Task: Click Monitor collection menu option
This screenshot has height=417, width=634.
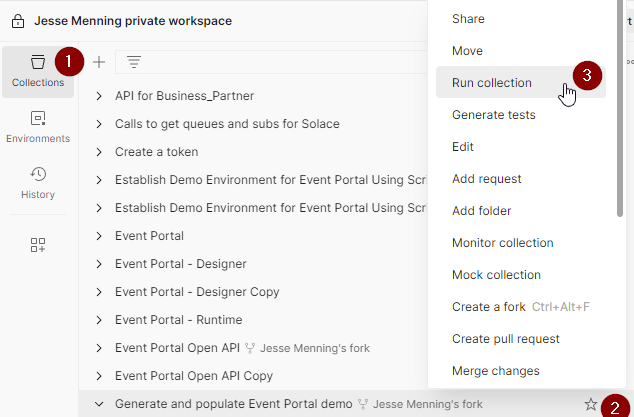Action: click(502, 243)
